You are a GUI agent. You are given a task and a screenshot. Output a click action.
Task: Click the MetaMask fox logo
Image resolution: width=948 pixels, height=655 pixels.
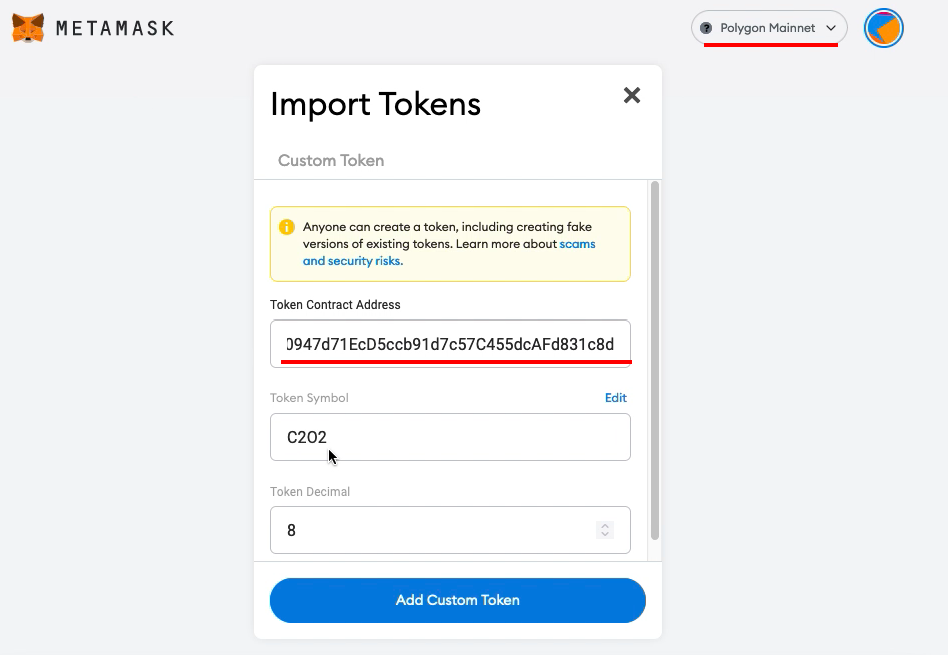point(28,28)
